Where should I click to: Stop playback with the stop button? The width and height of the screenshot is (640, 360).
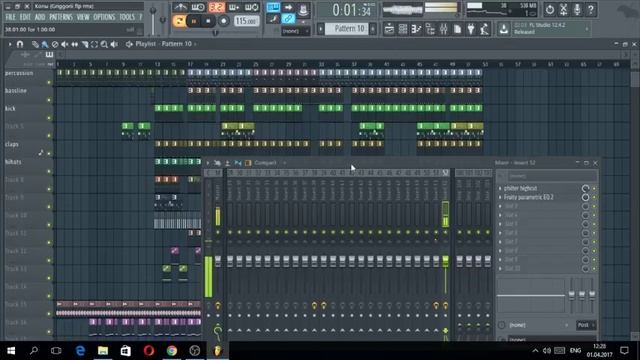pos(208,21)
